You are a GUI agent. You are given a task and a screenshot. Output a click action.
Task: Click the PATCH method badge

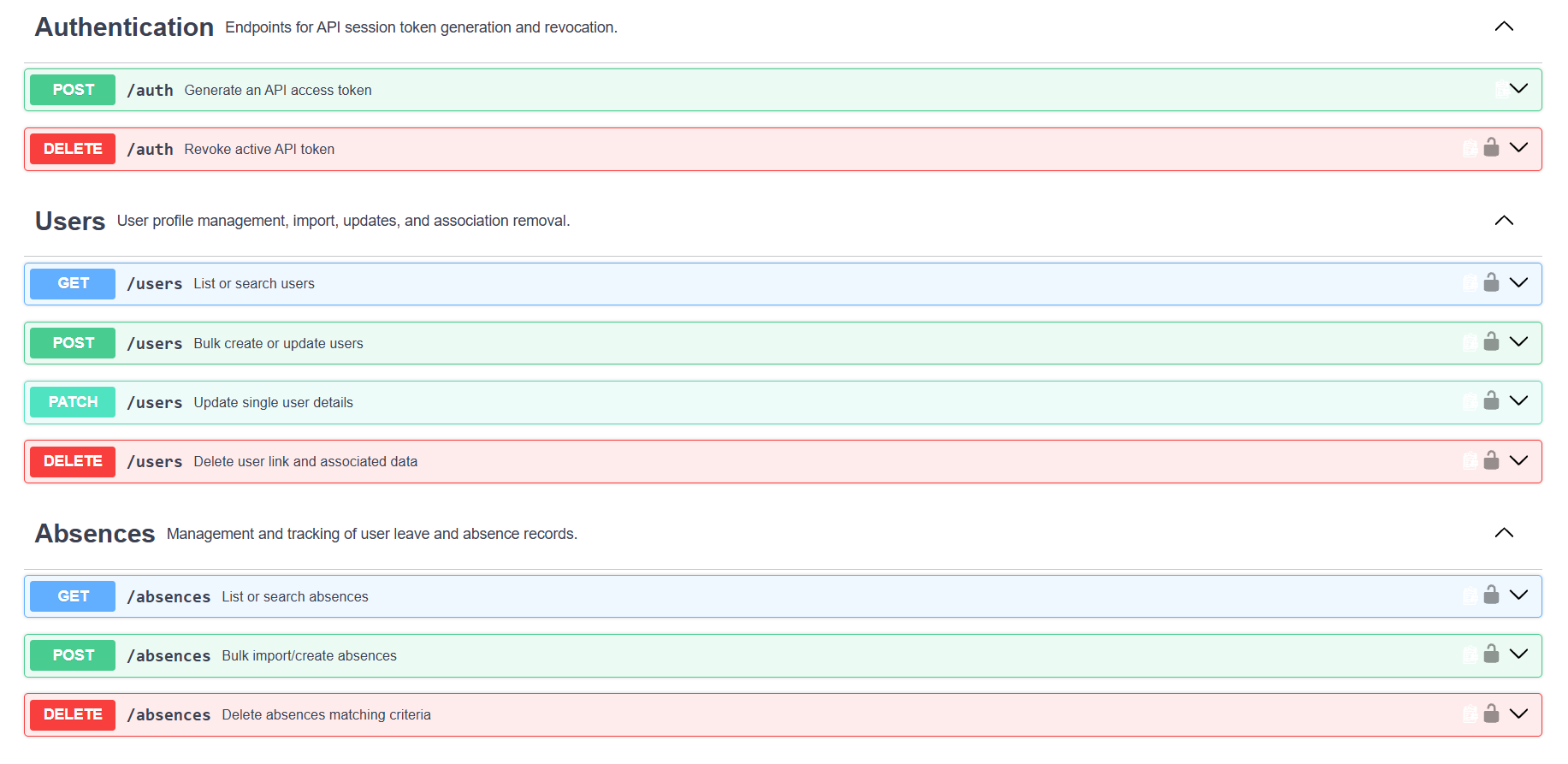(x=73, y=402)
